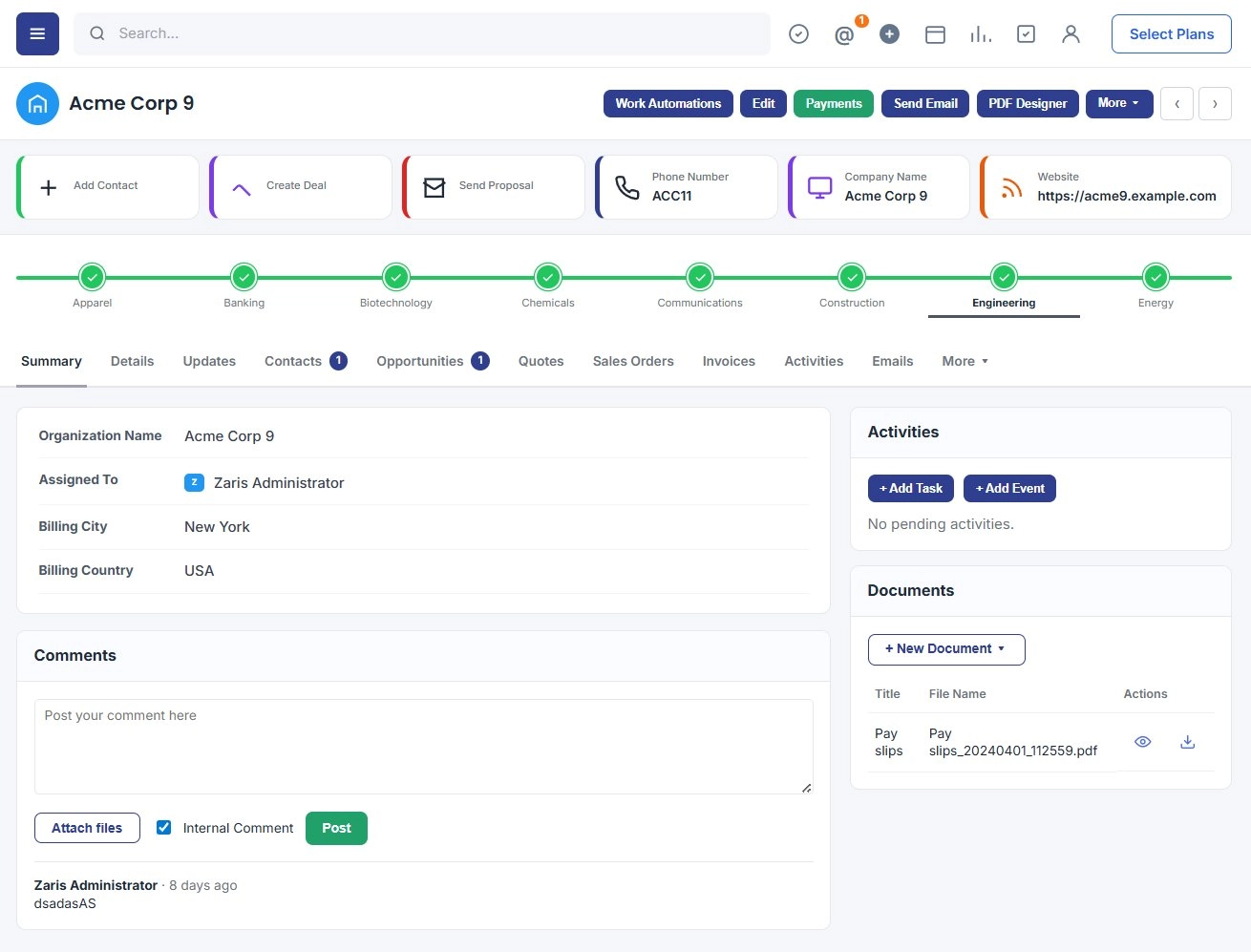
Task: Open the calendar icon in top bar
Action: click(x=935, y=34)
